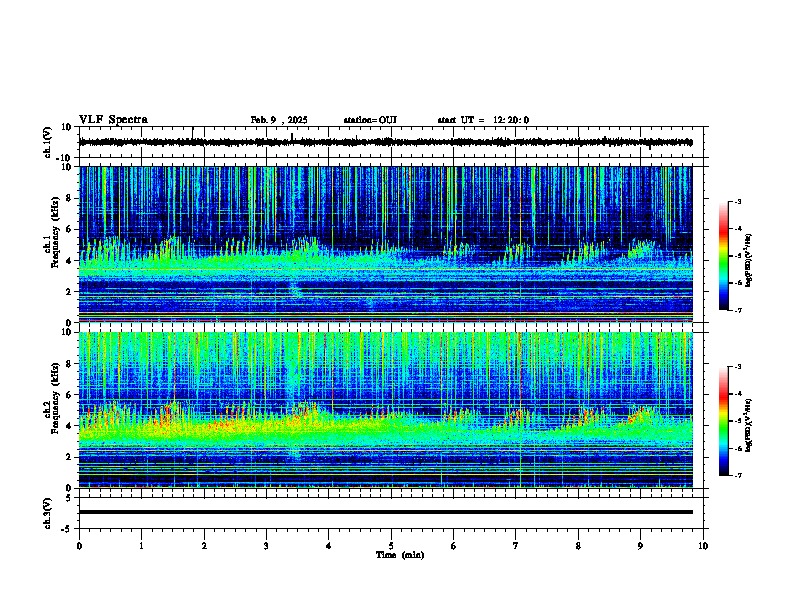
Task: Click time axis tick label "8"
Action: [578, 546]
